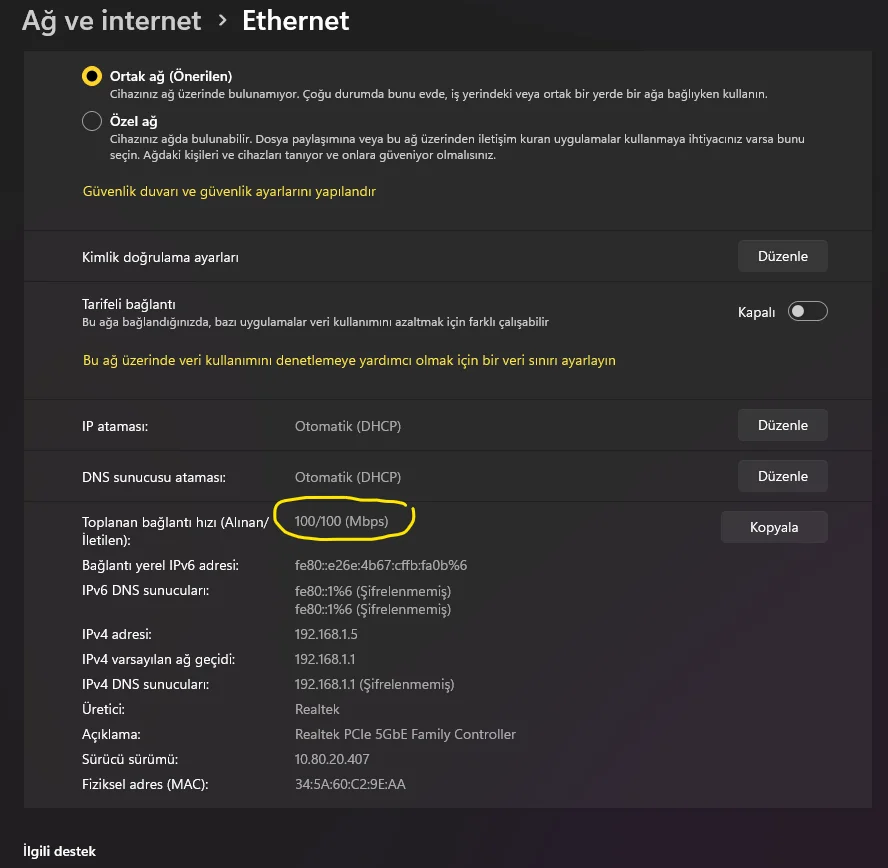
Task: Click the breadcrumb chevron arrow
Action: tap(223, 21)
